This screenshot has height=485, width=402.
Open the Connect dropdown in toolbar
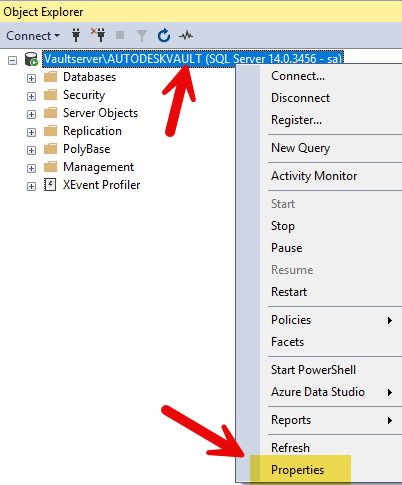coord(33,36)
